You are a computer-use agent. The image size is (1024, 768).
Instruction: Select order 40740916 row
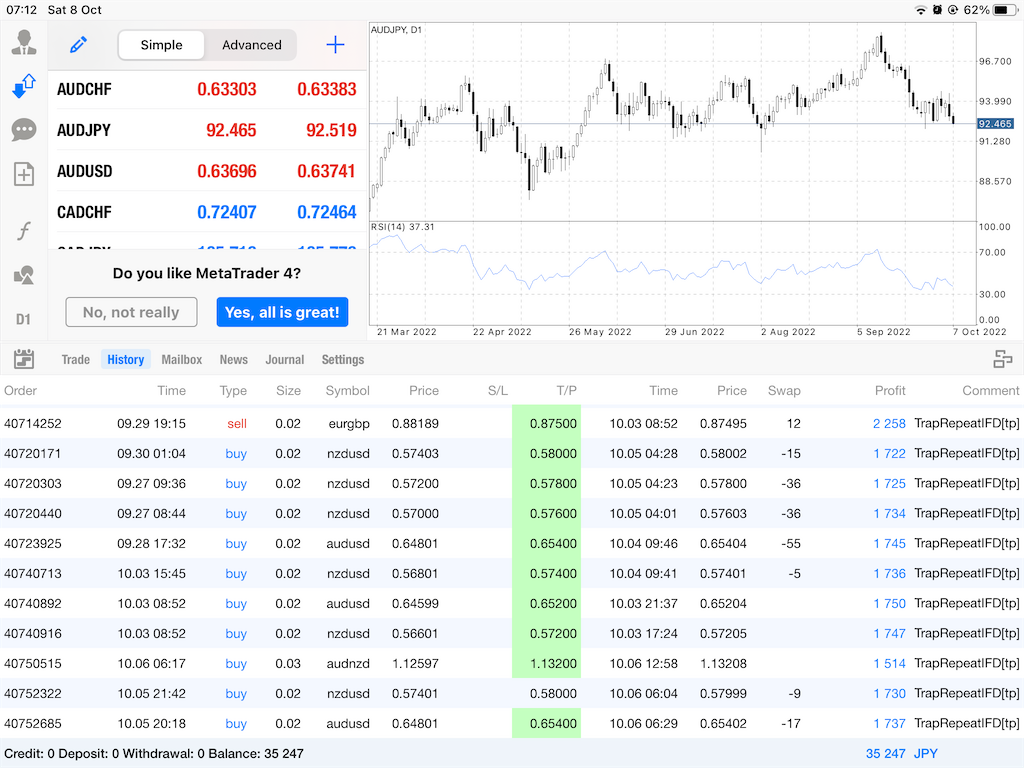pos(512,633)
